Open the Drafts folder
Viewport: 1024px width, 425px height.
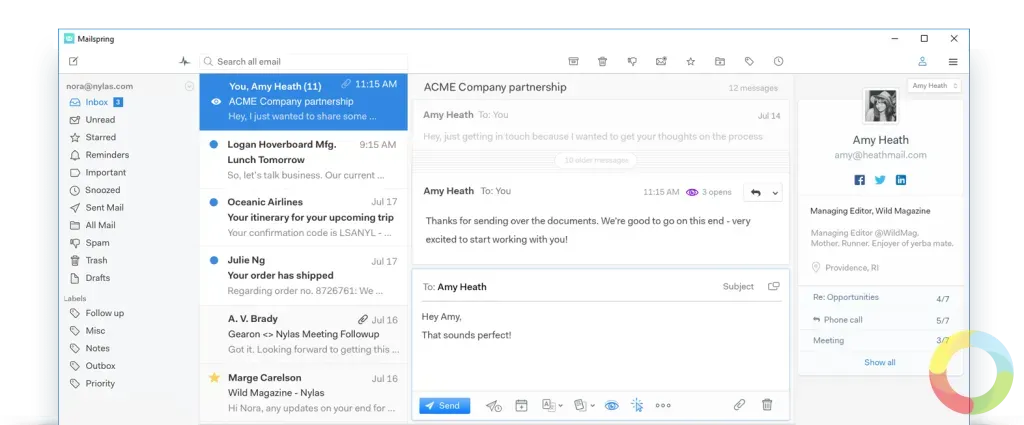tap(89, 277)
